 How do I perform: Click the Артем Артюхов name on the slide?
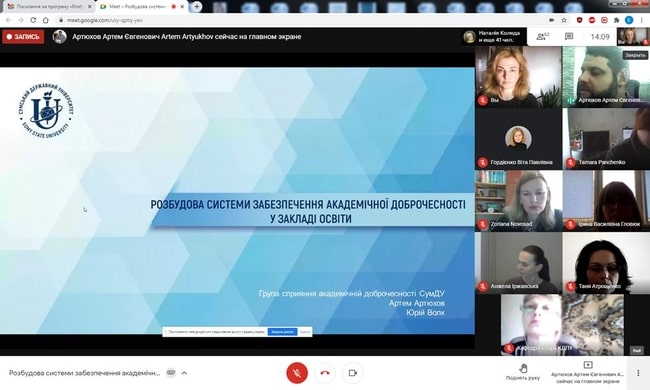[417, 303]
